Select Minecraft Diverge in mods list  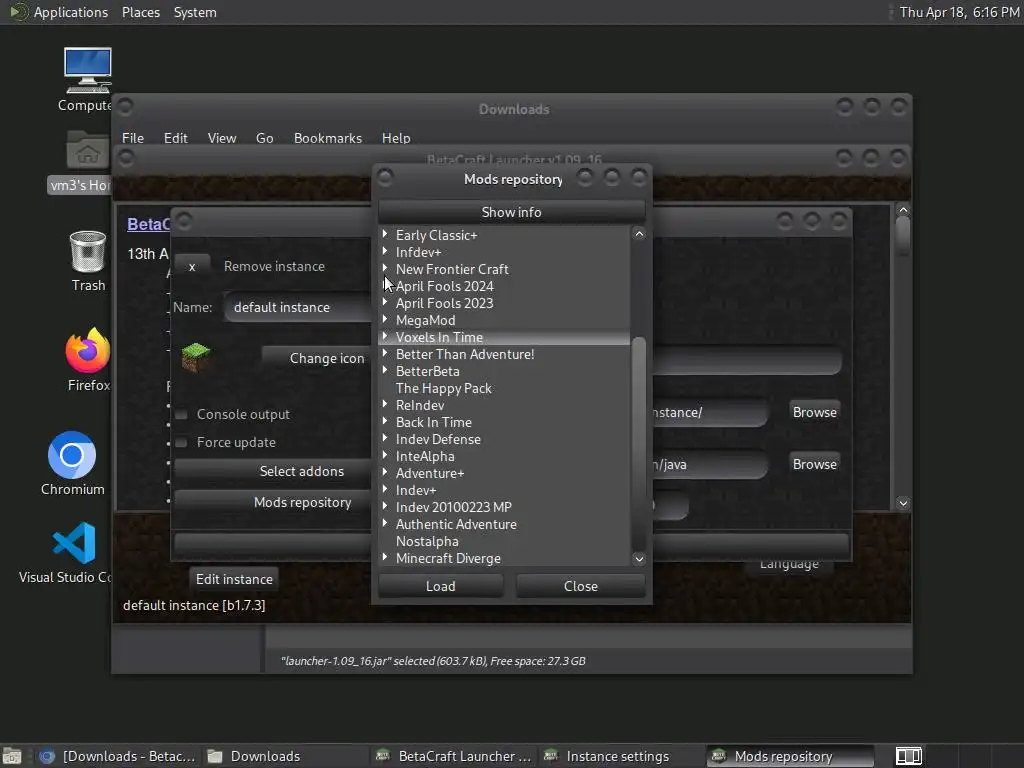click(448, 558)
